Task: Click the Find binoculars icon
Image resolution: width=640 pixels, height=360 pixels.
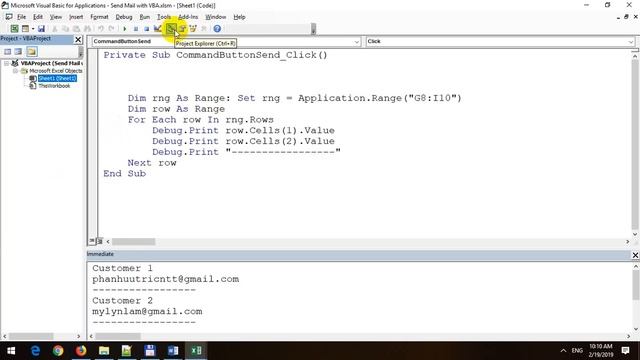Action: pyautogui.click(x=87, y=29)
